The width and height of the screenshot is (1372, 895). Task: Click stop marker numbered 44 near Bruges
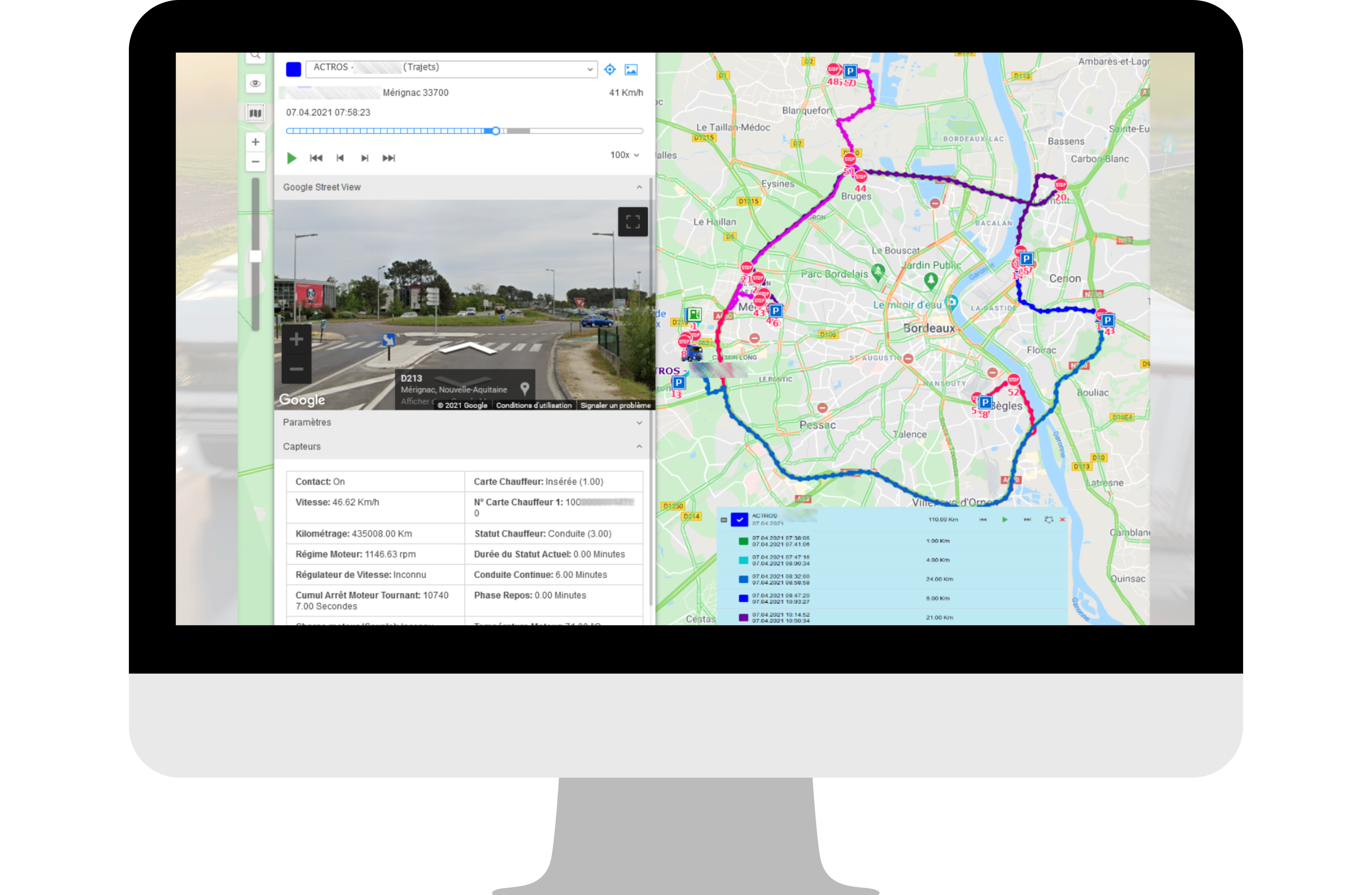tap(861, 177)
